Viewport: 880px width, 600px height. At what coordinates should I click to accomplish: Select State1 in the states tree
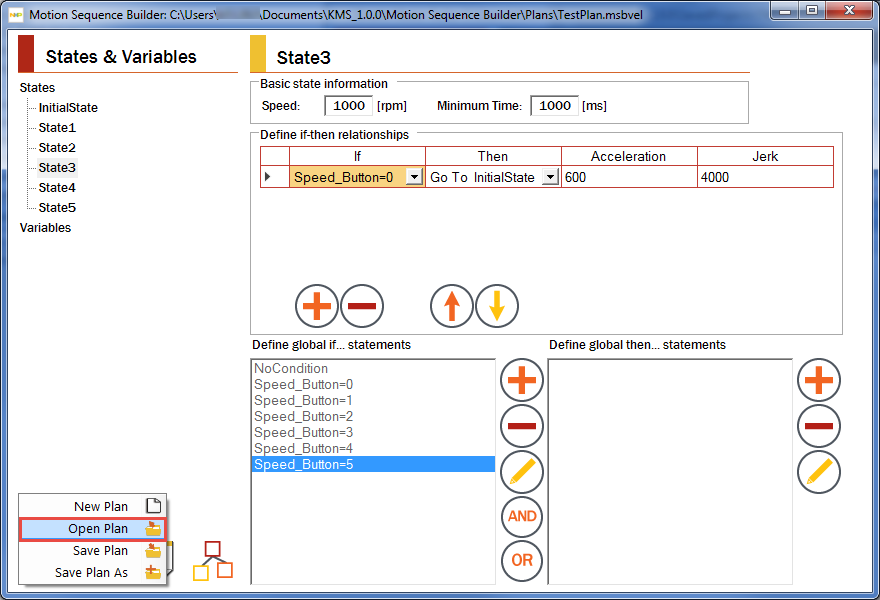tap(57, 128)
